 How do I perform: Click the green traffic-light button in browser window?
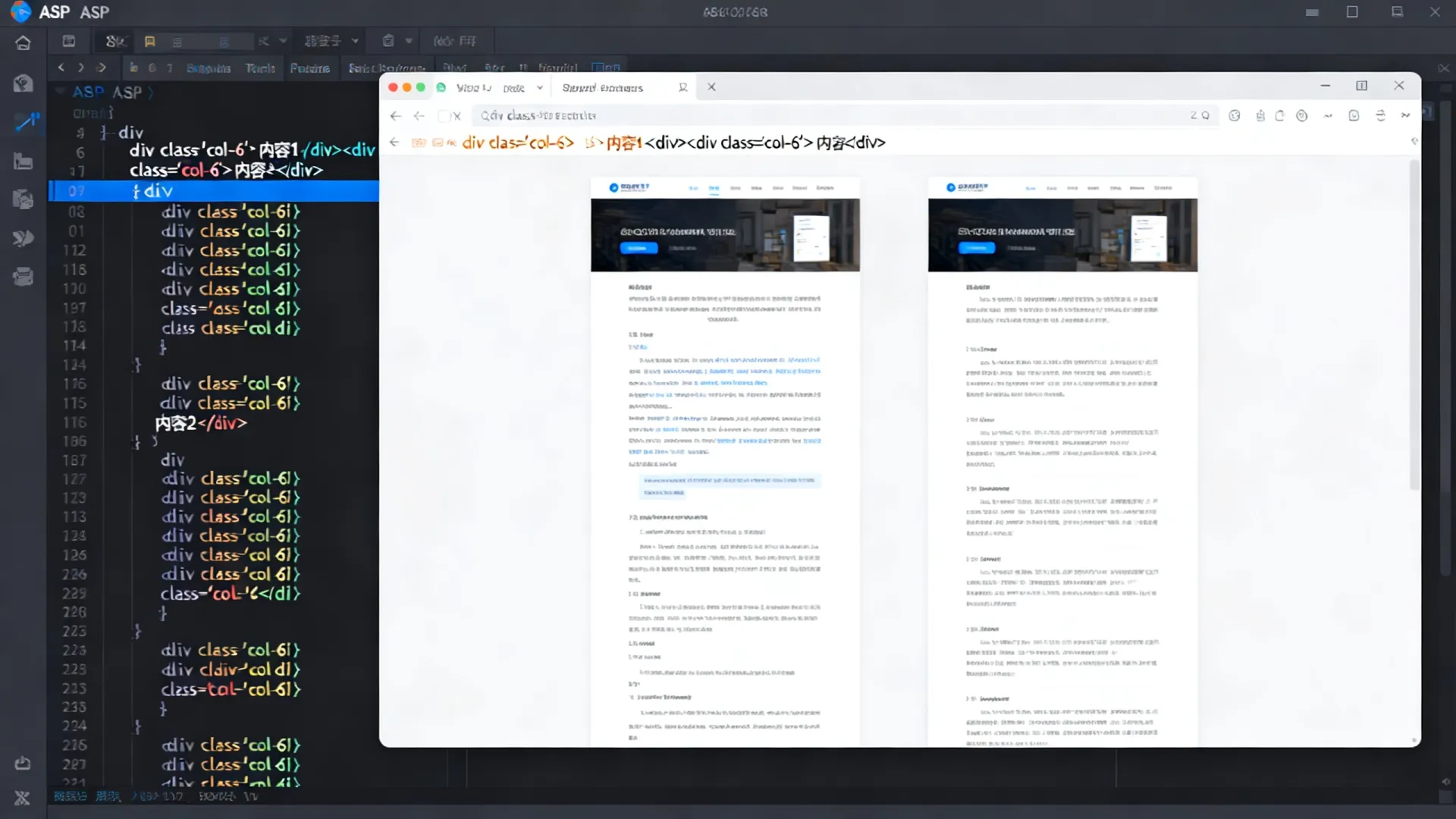point(420,87)
